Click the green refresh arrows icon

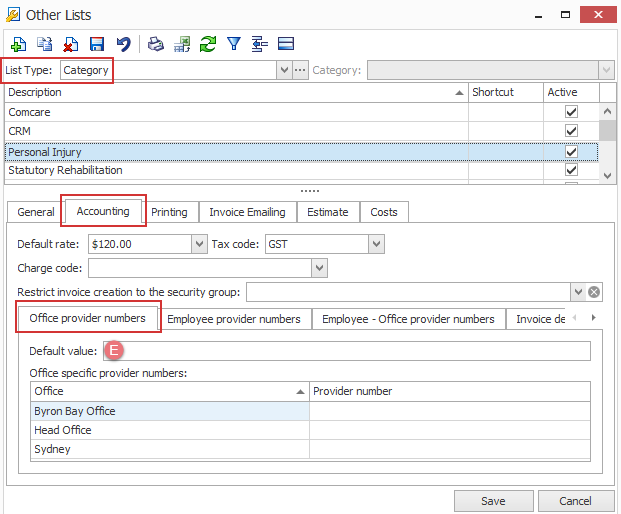pos(208,44)
